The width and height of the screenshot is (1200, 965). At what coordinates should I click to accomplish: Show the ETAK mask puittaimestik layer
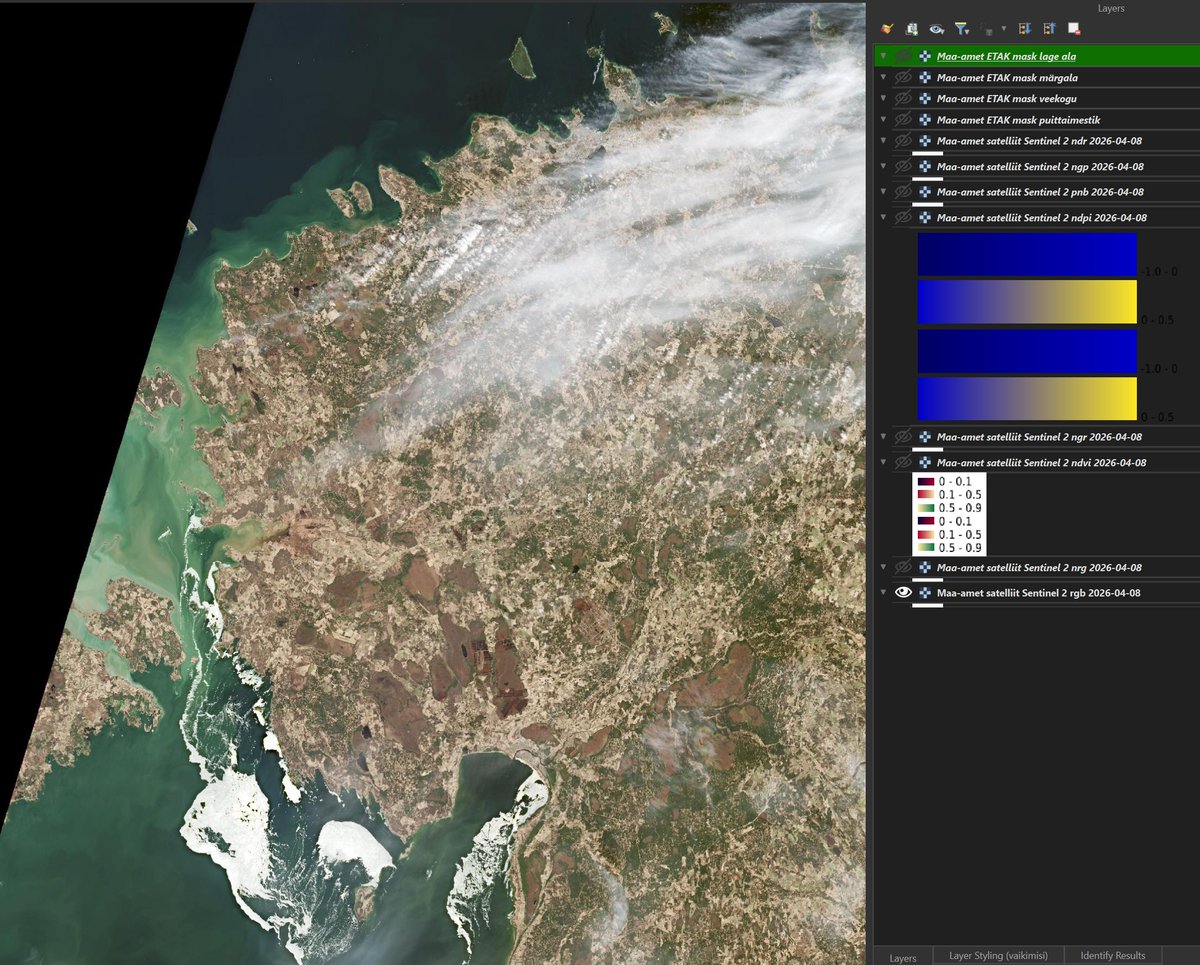tap(903, 119)
